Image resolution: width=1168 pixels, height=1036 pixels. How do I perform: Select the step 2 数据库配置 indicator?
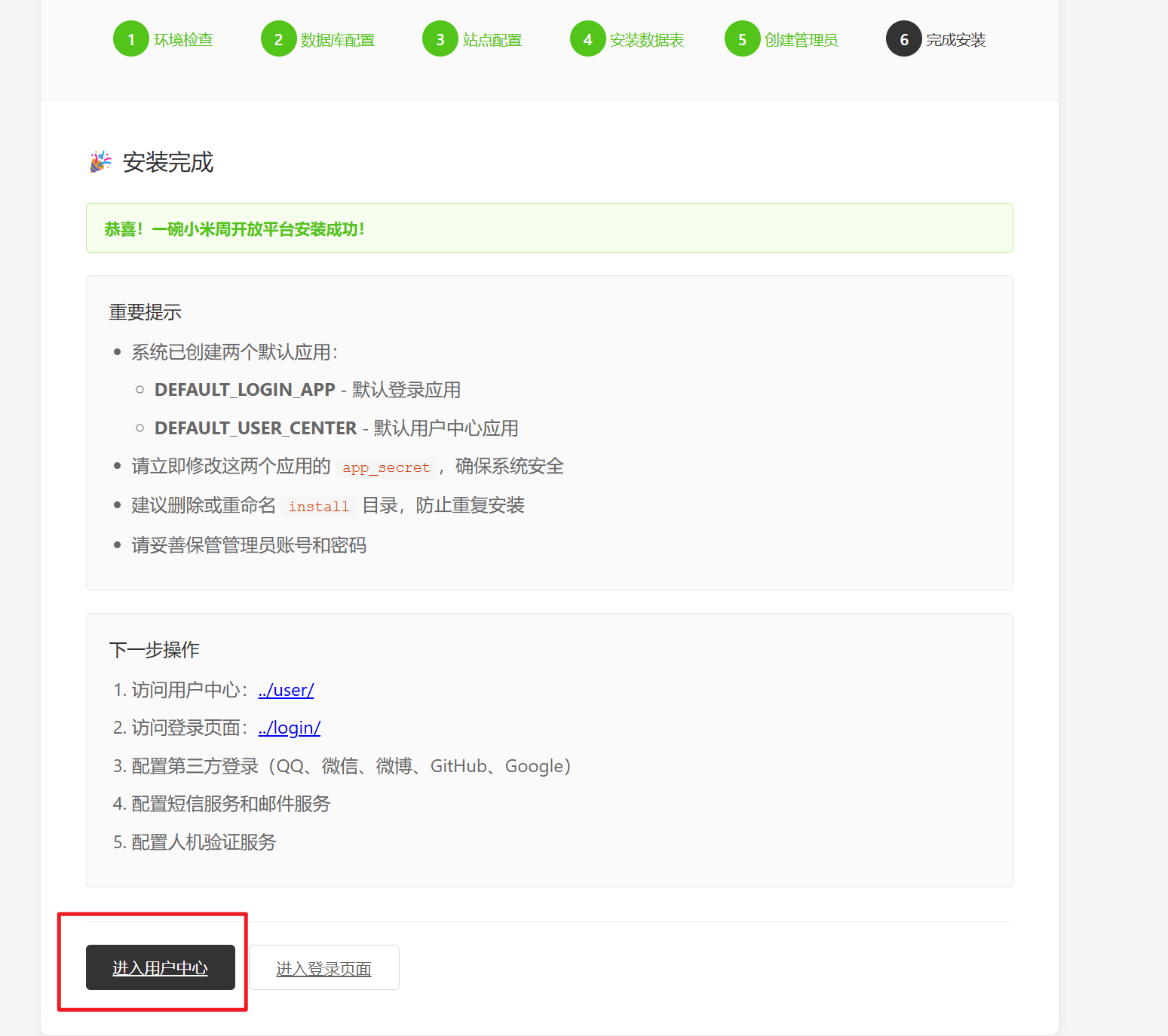[279, 38]
